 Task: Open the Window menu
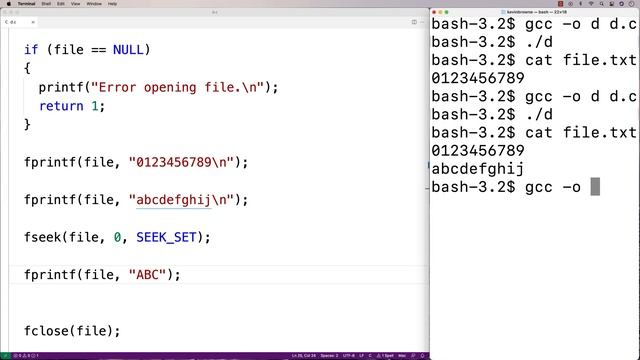[x=94, y=4]
